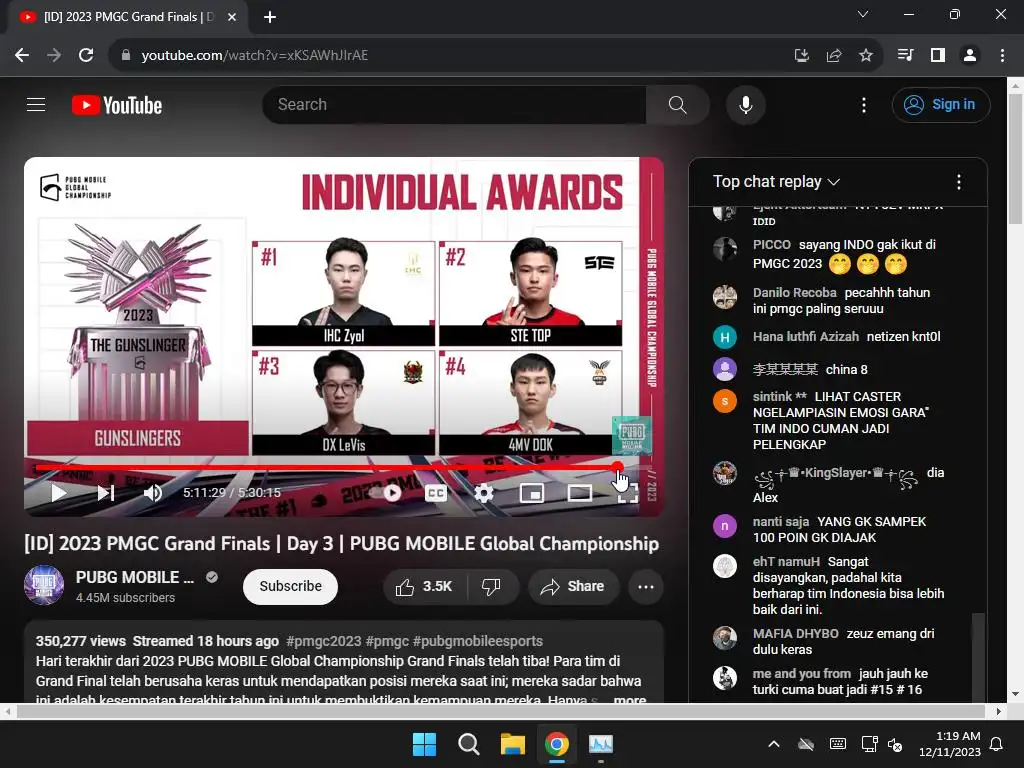
Task: Mute the video volume
Action: coord(153,493)
